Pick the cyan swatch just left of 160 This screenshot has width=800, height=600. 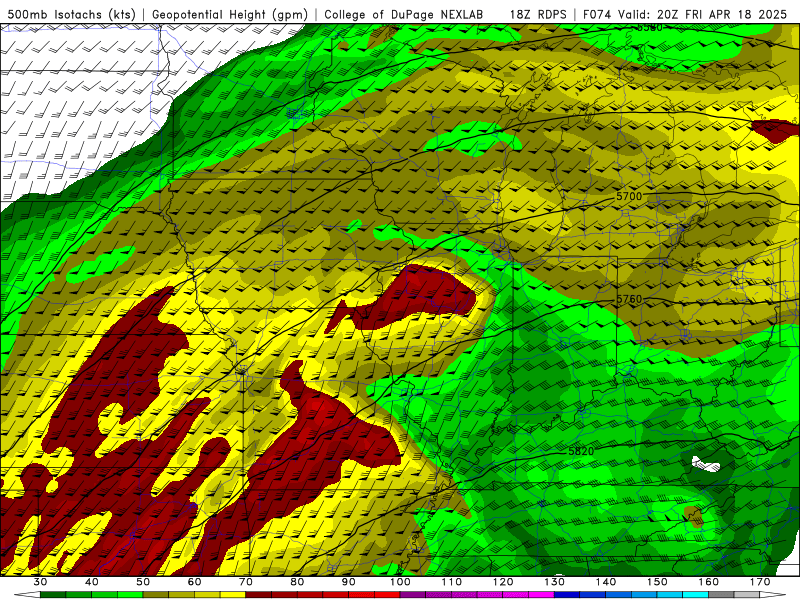[x=695, y=595]
